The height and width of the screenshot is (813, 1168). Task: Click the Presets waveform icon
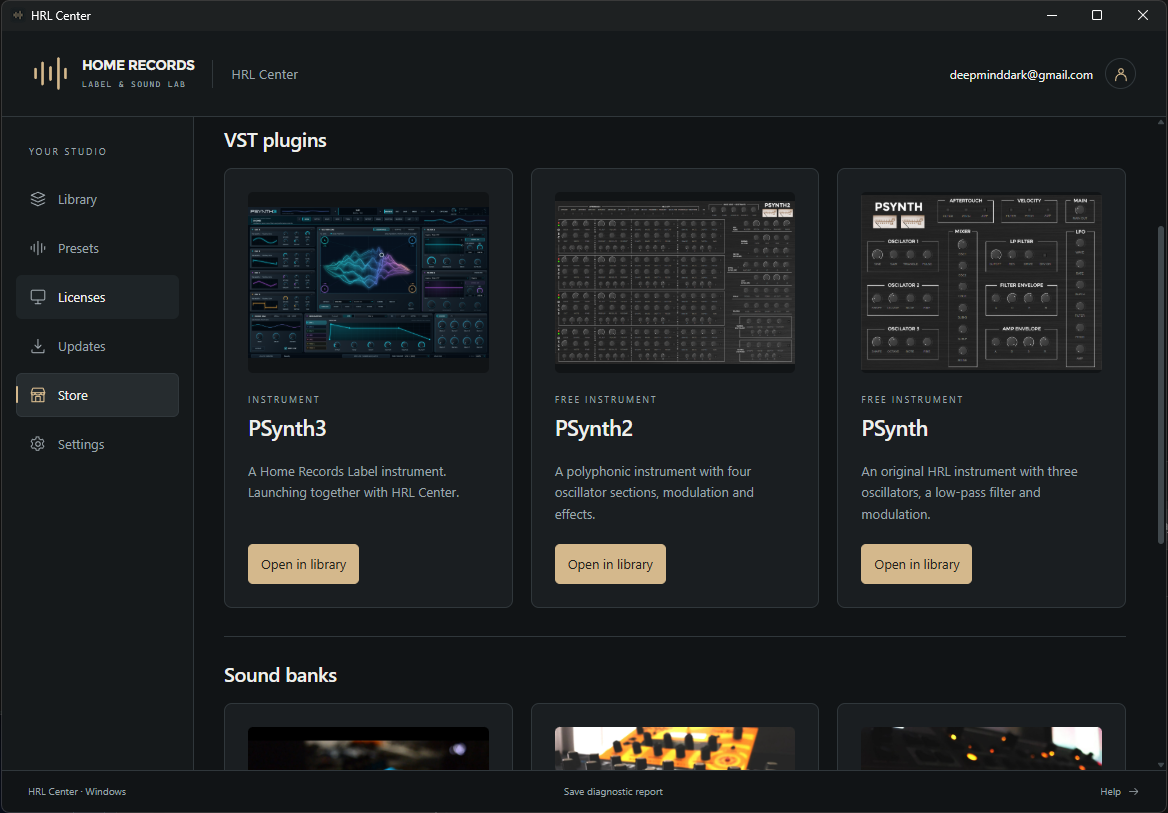coord(37,248)
